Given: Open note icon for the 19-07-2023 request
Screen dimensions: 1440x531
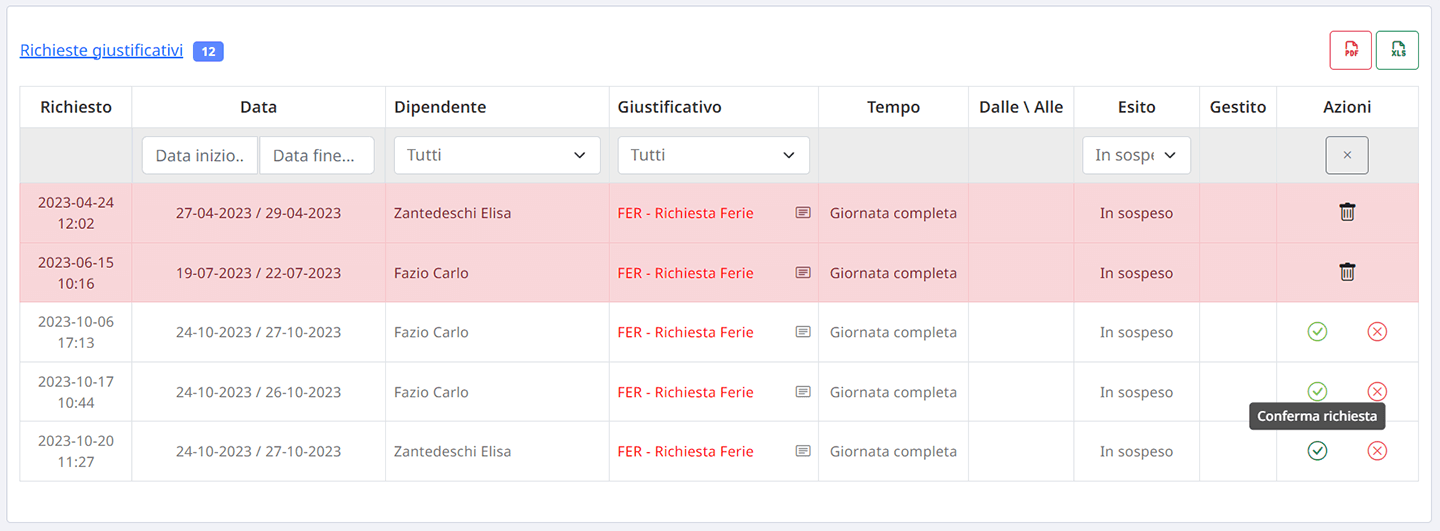Looking at the screenshot, I should [x=803, y=272].
